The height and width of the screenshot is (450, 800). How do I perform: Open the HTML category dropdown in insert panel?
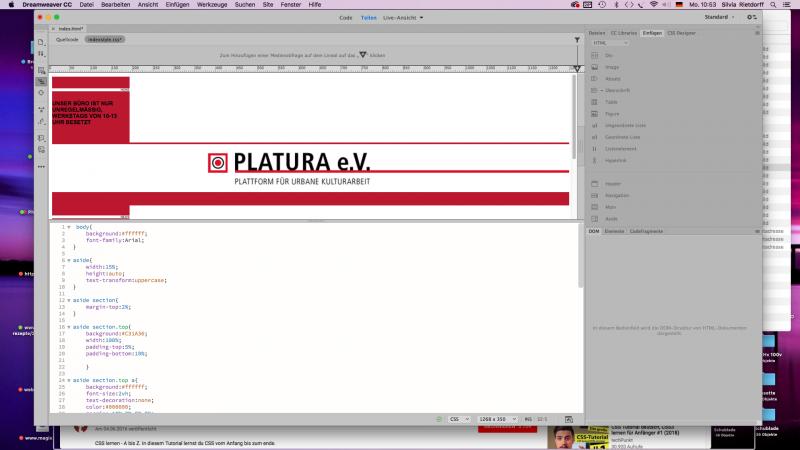(612, 43)
